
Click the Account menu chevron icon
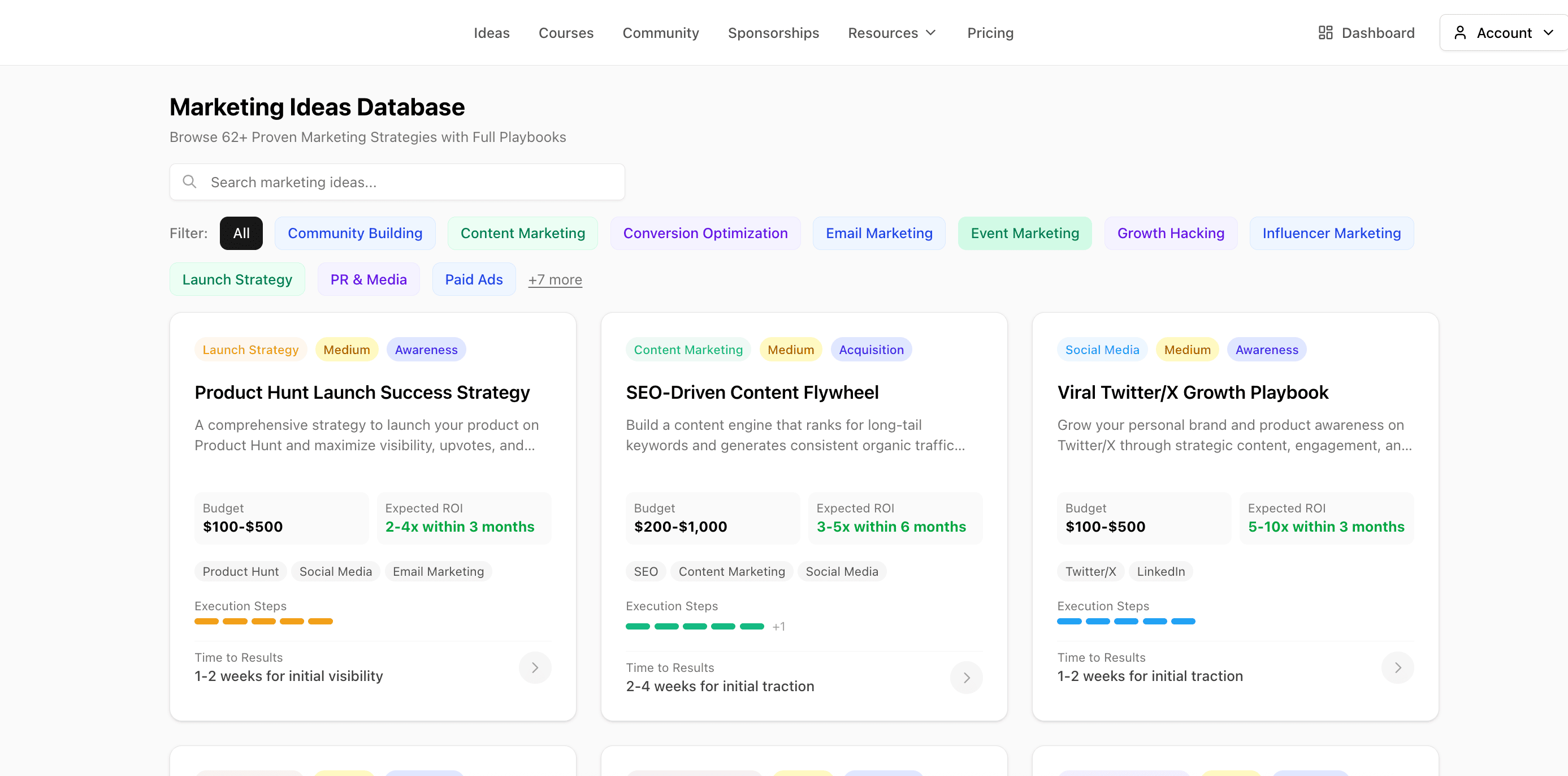1548,33
